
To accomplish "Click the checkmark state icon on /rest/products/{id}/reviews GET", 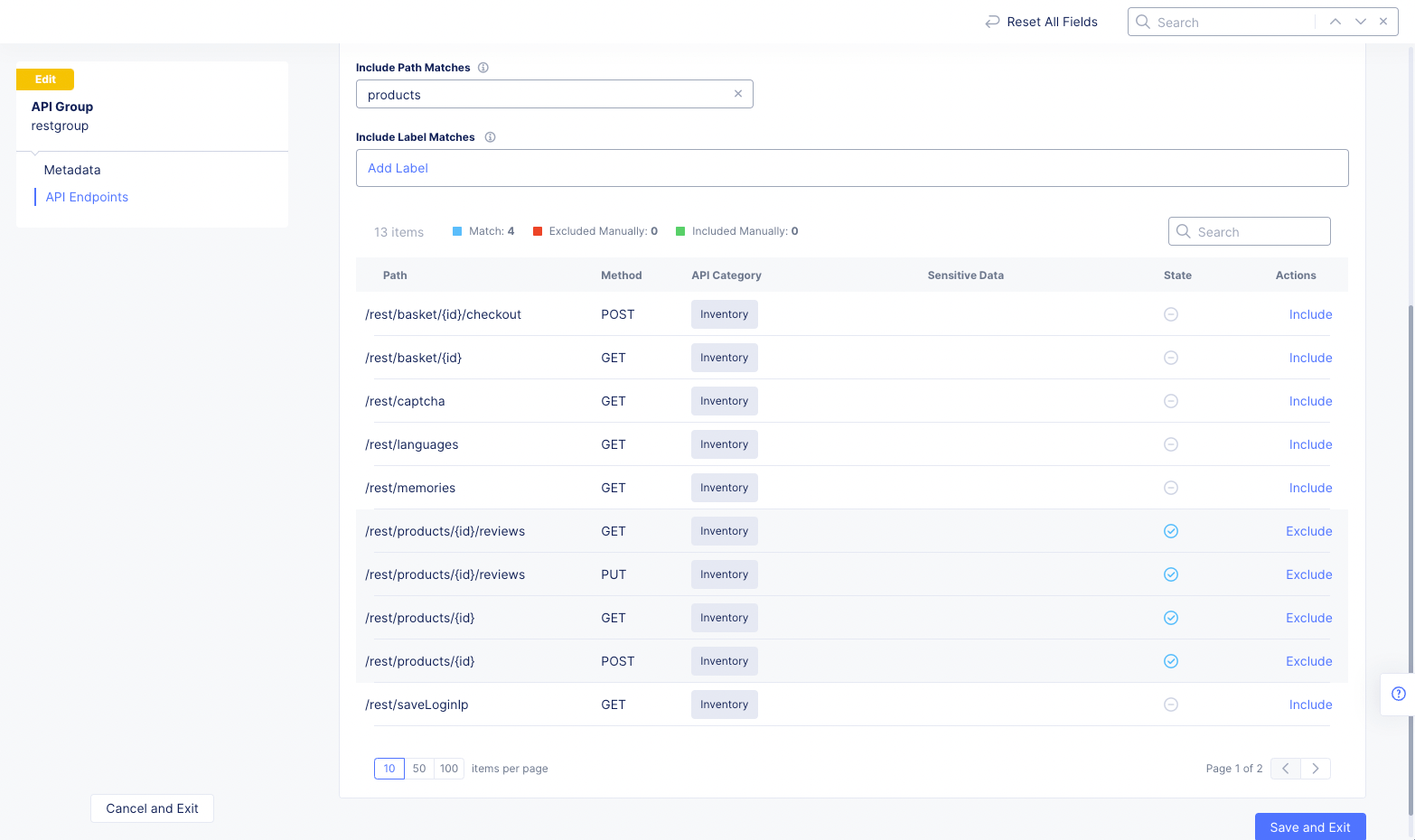I will (x=1171, y=531).
